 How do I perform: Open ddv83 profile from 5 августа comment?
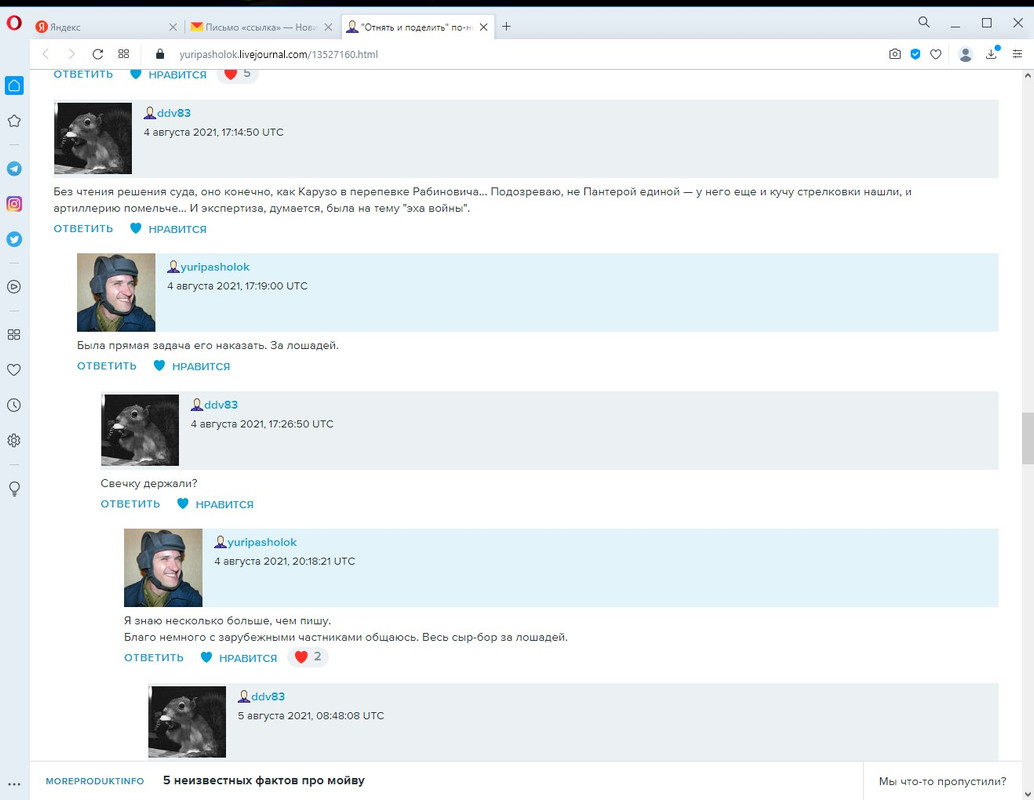[x=268, y=696]
